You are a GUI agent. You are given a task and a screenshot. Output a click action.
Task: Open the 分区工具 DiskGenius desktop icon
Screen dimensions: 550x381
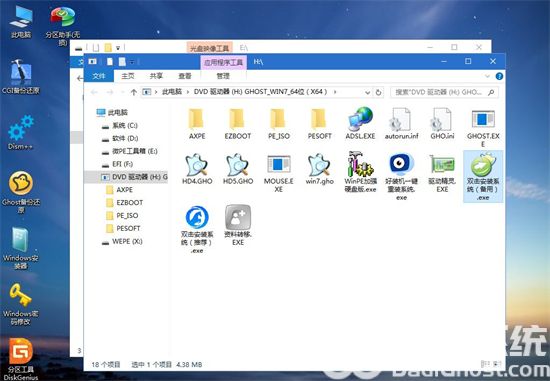[21, 359]
